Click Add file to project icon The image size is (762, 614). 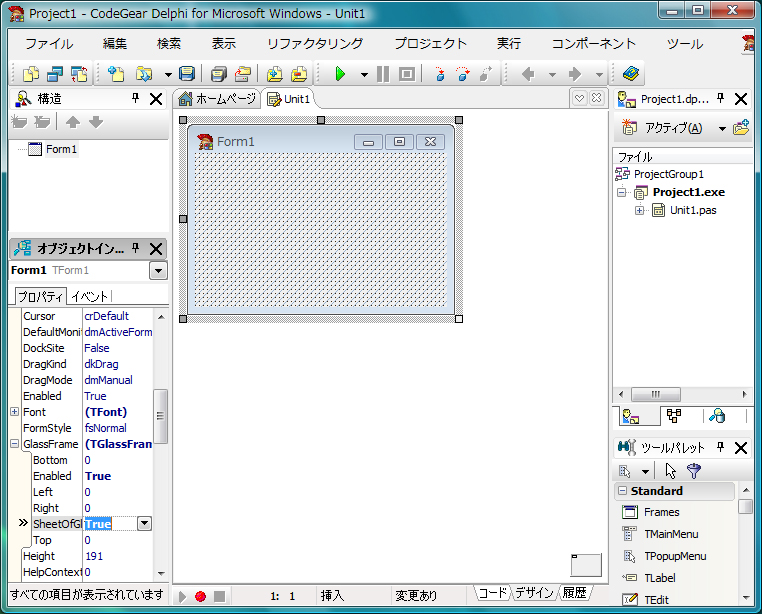[x=275, y=74]
